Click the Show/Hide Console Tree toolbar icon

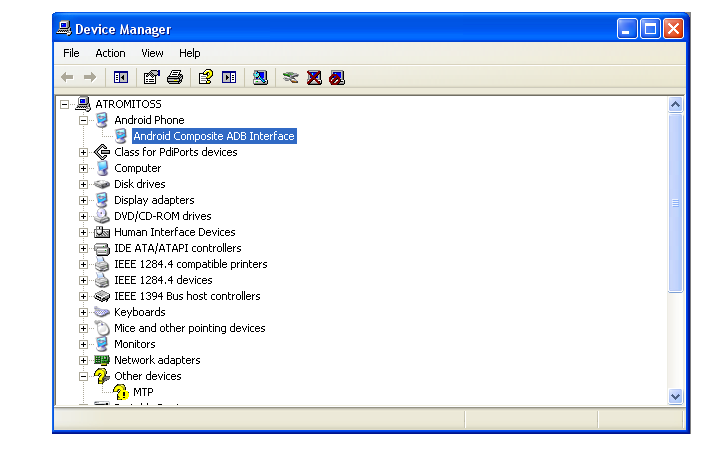[x=121, y=77]
